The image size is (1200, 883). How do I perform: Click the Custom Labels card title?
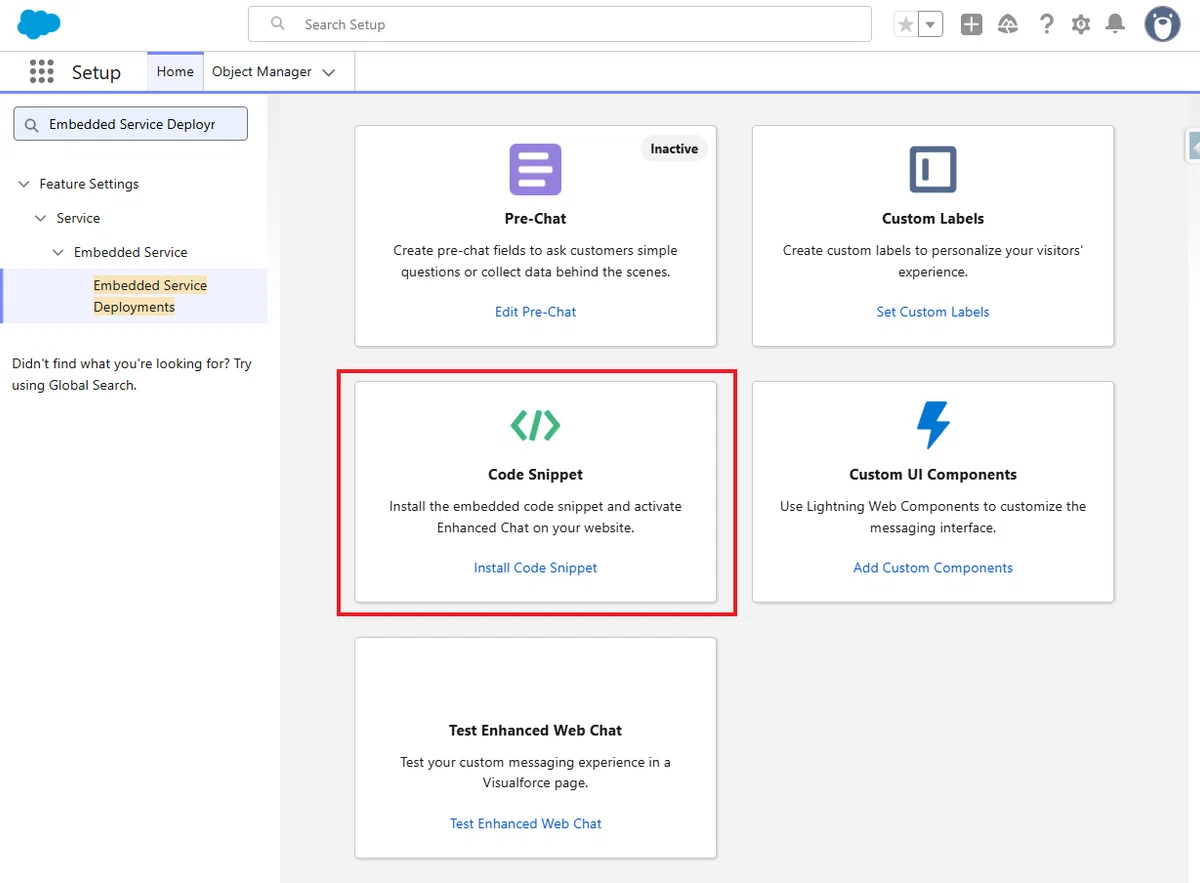pyautogui.click(x=933, y=219)
